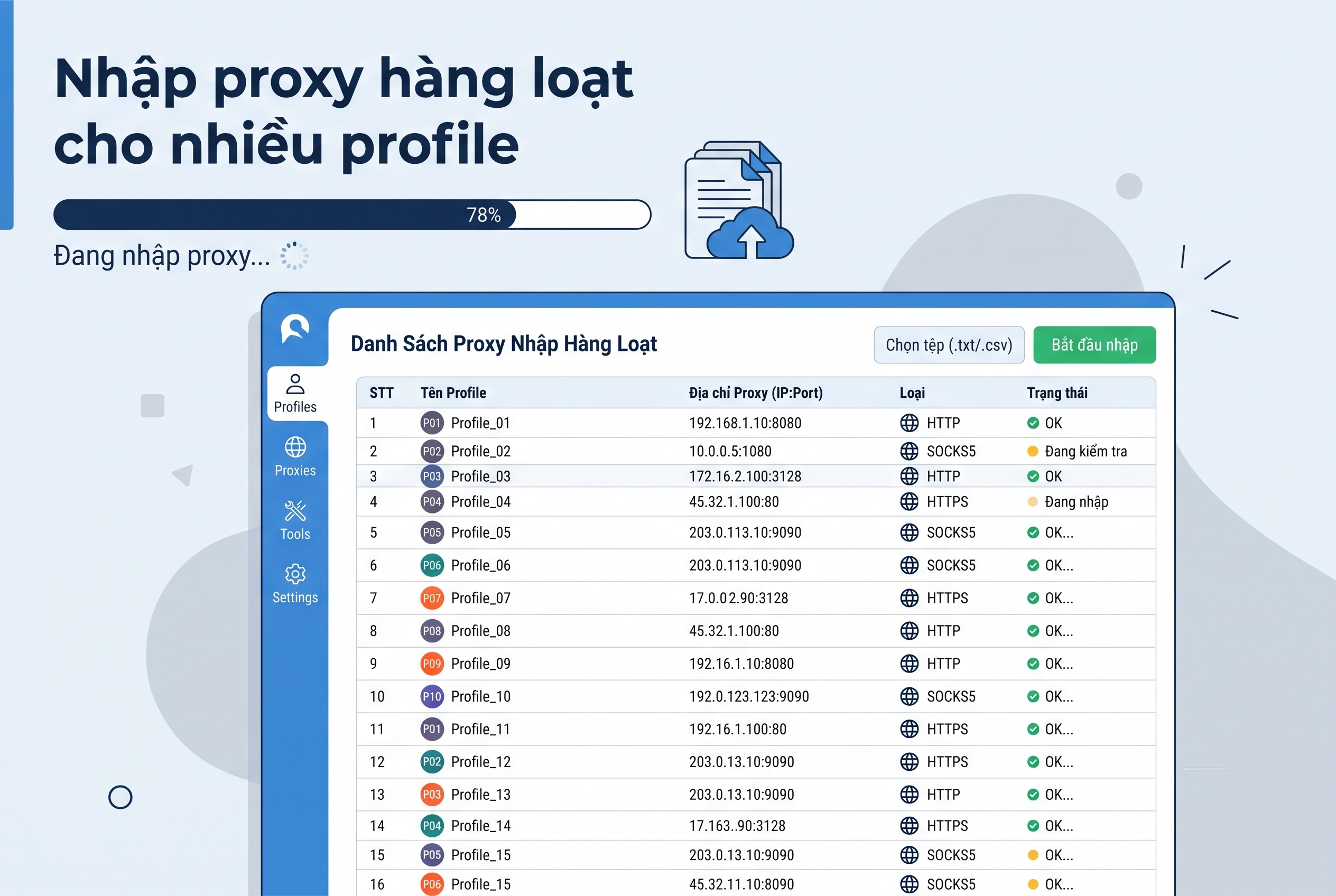
Task: Select the P03 avatar of Profile_03
Action: [432, 476]
